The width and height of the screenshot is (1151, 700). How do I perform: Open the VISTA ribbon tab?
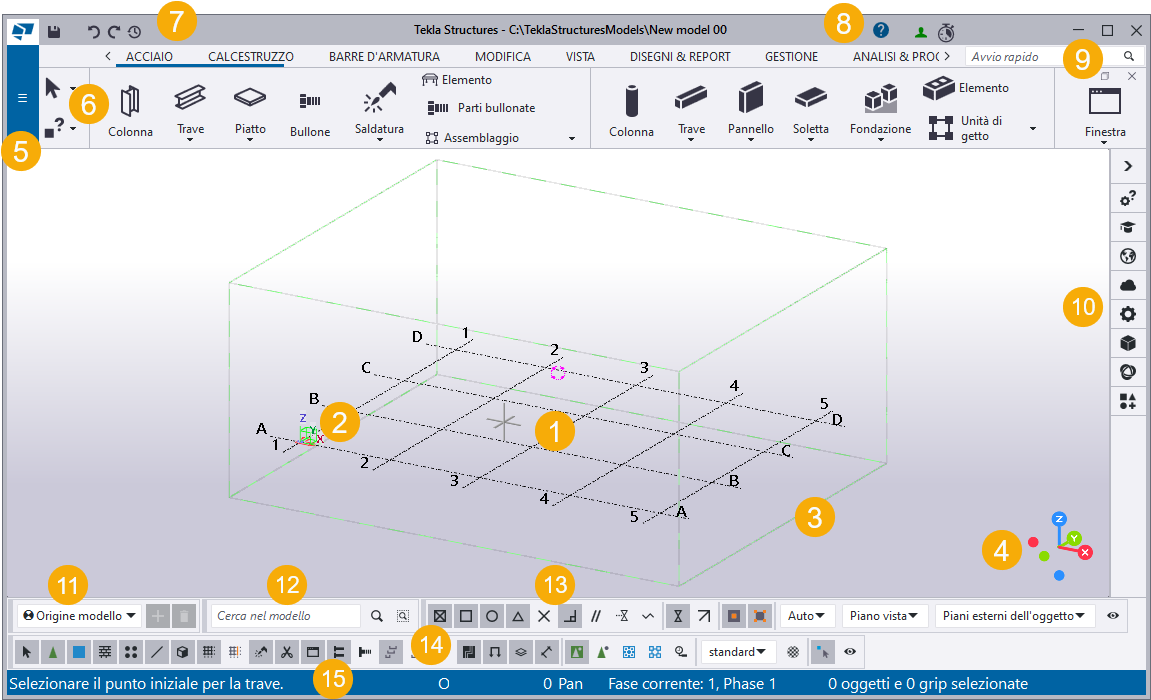[x=580, y=57]
